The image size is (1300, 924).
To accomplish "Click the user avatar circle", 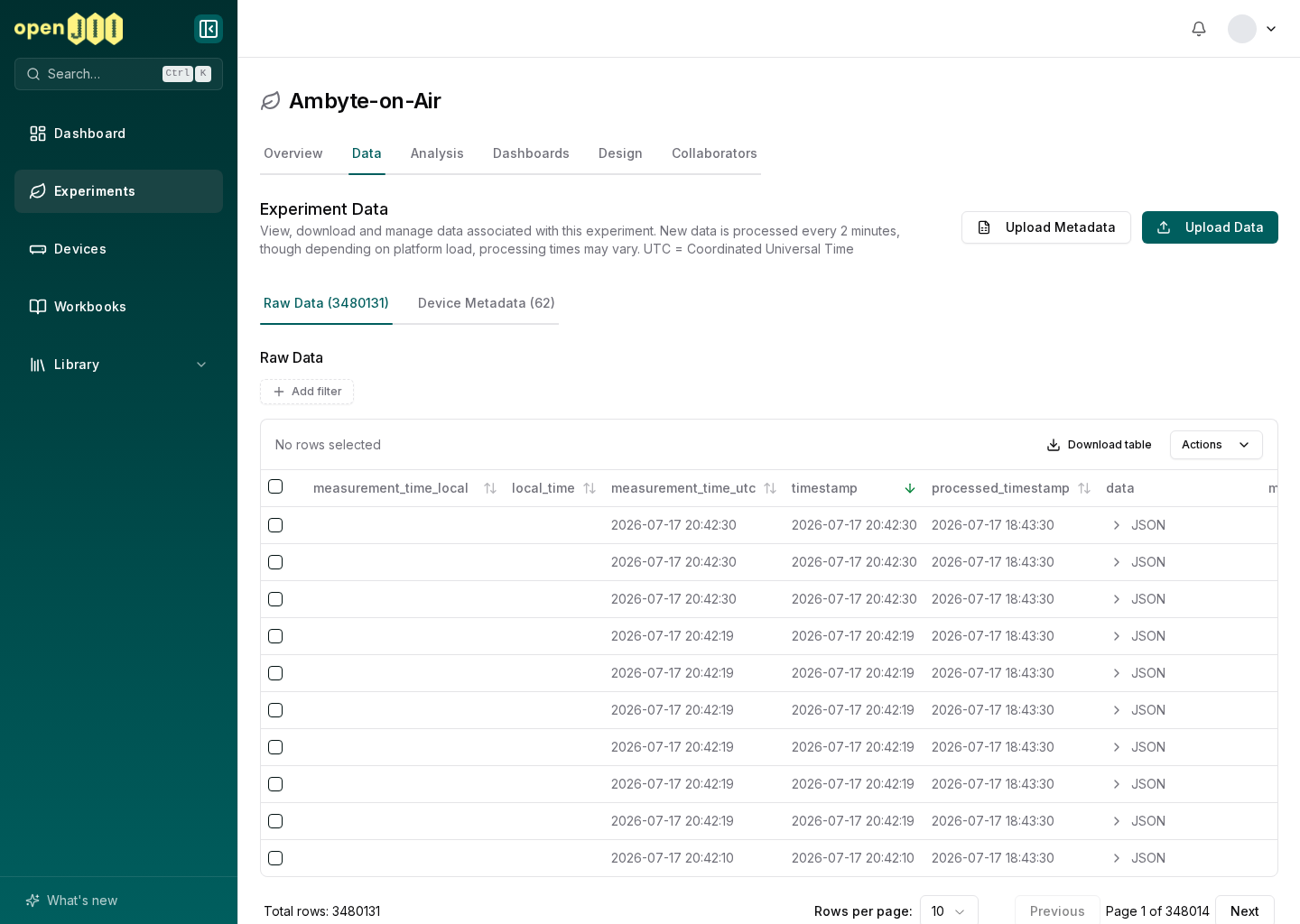I will tap(1242, 29).
